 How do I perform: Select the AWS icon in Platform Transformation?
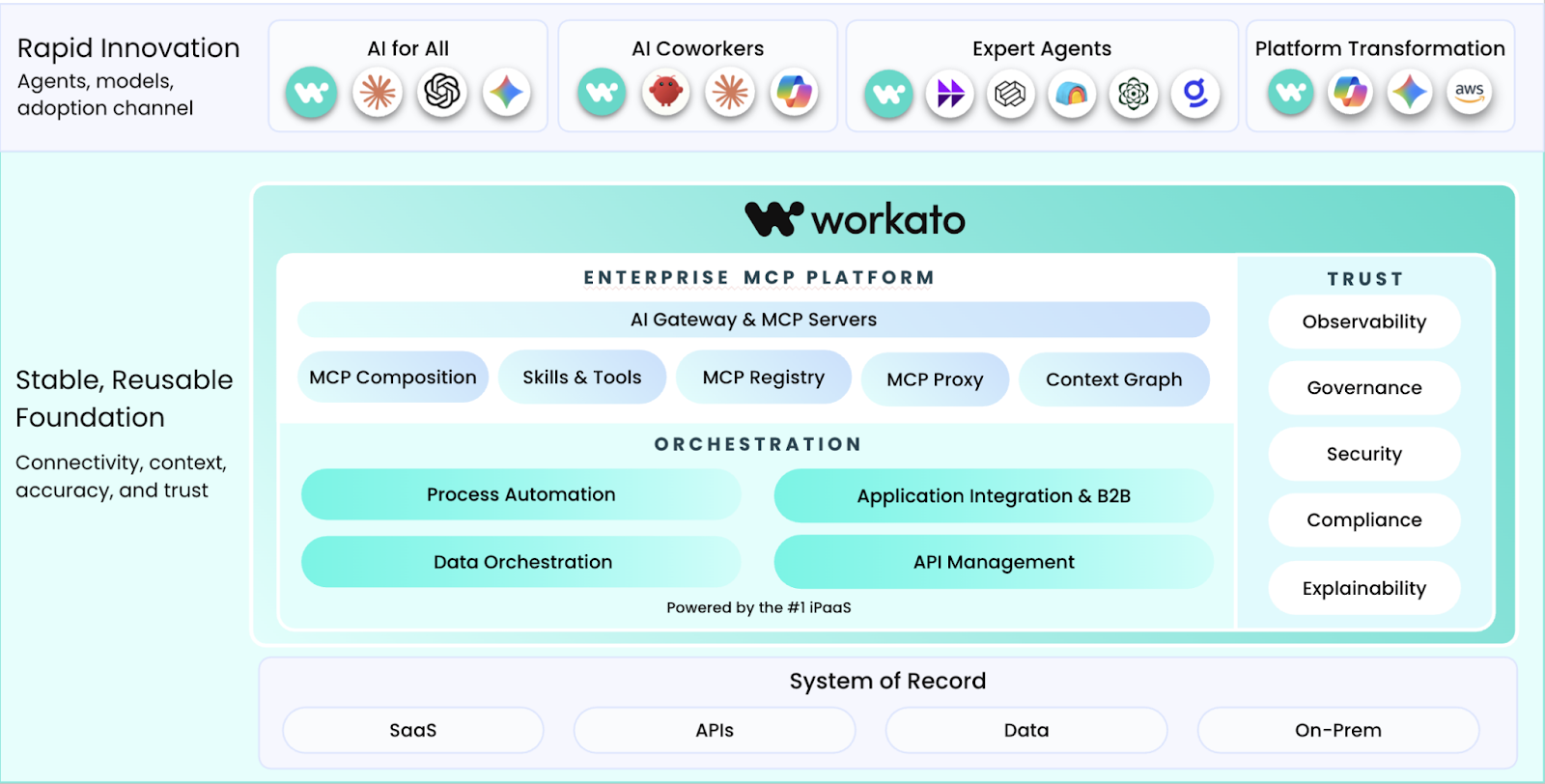click(x=1469, y=93)
